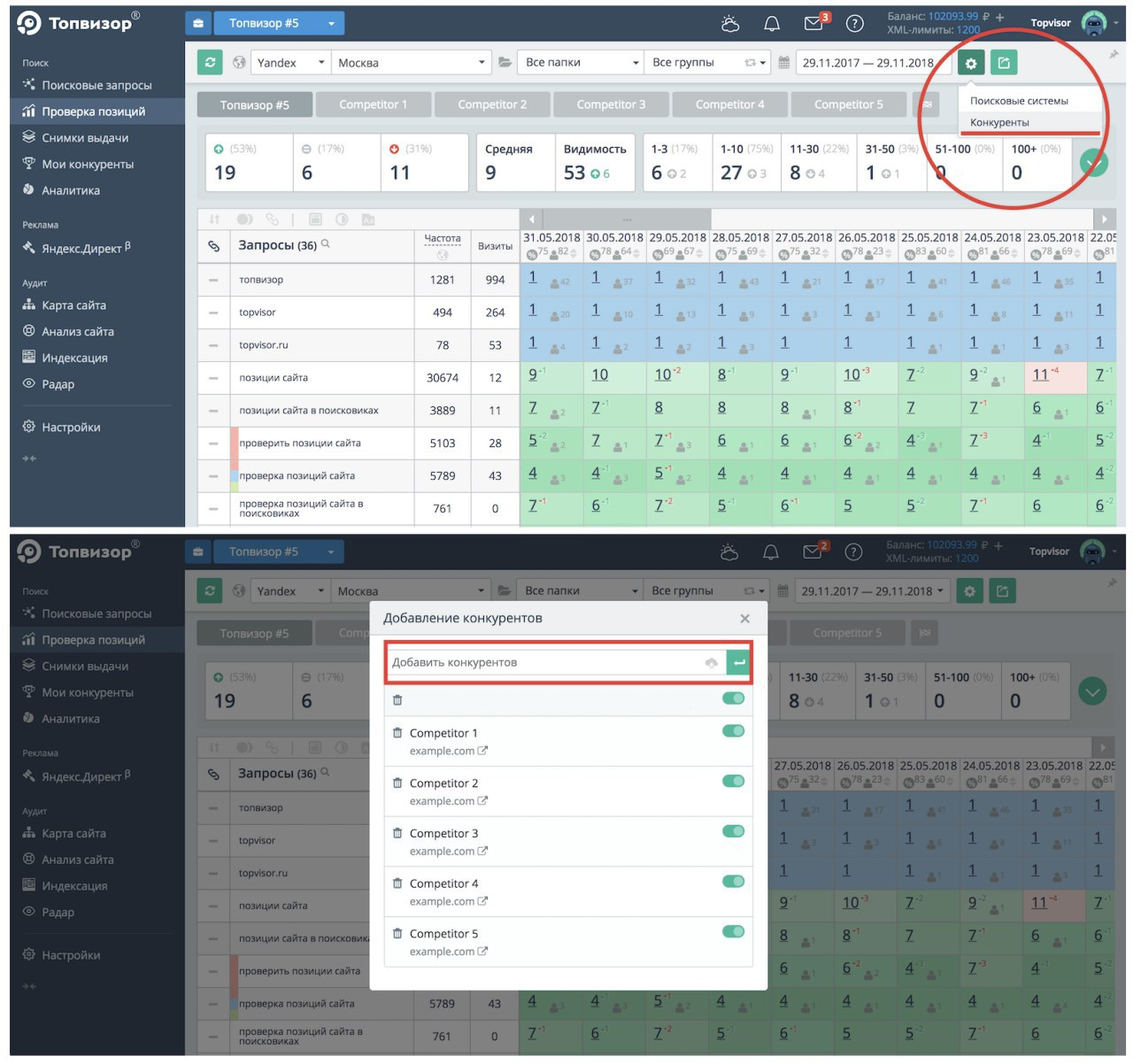
Task: Select the Competitor 3 tab
Action: point(611,104)
